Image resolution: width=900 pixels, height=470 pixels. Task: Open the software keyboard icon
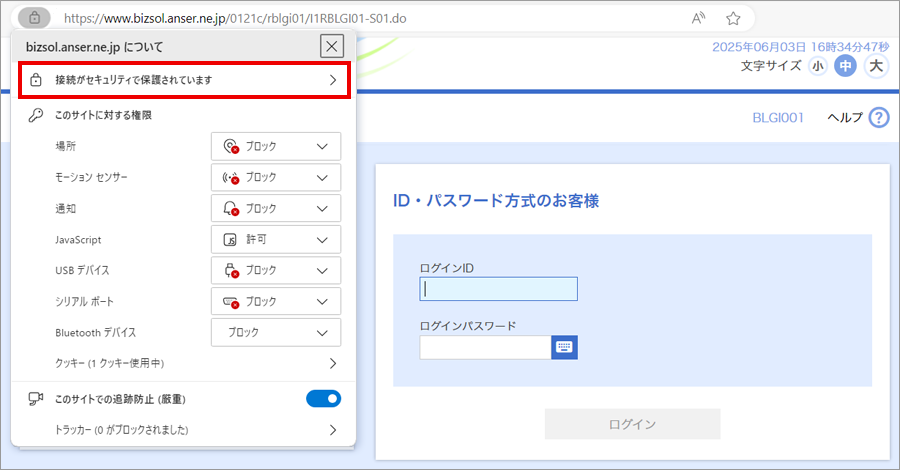(x=565, y=347)
